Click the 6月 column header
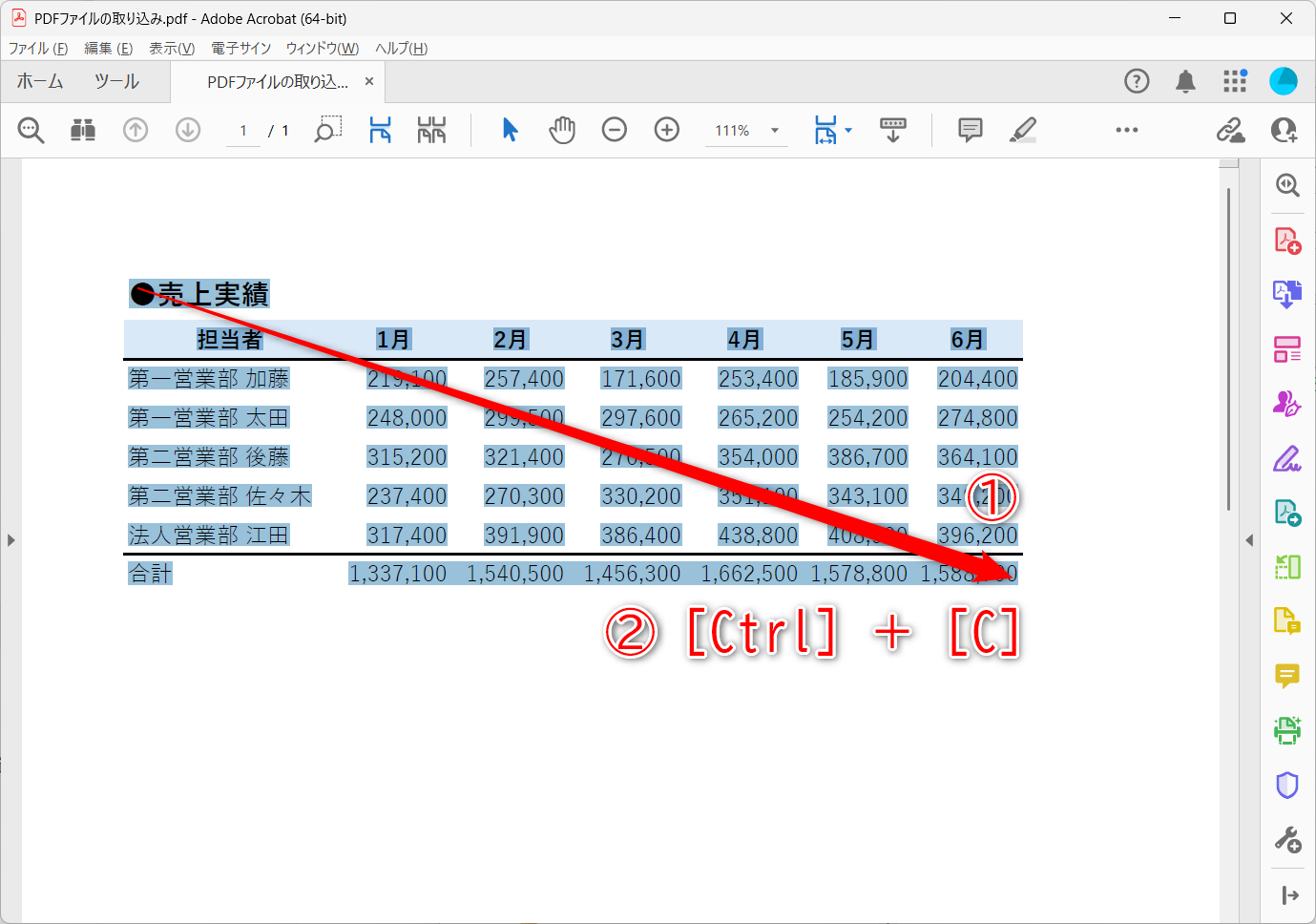This screenshot has height=924, width=1316. (967, 340)
